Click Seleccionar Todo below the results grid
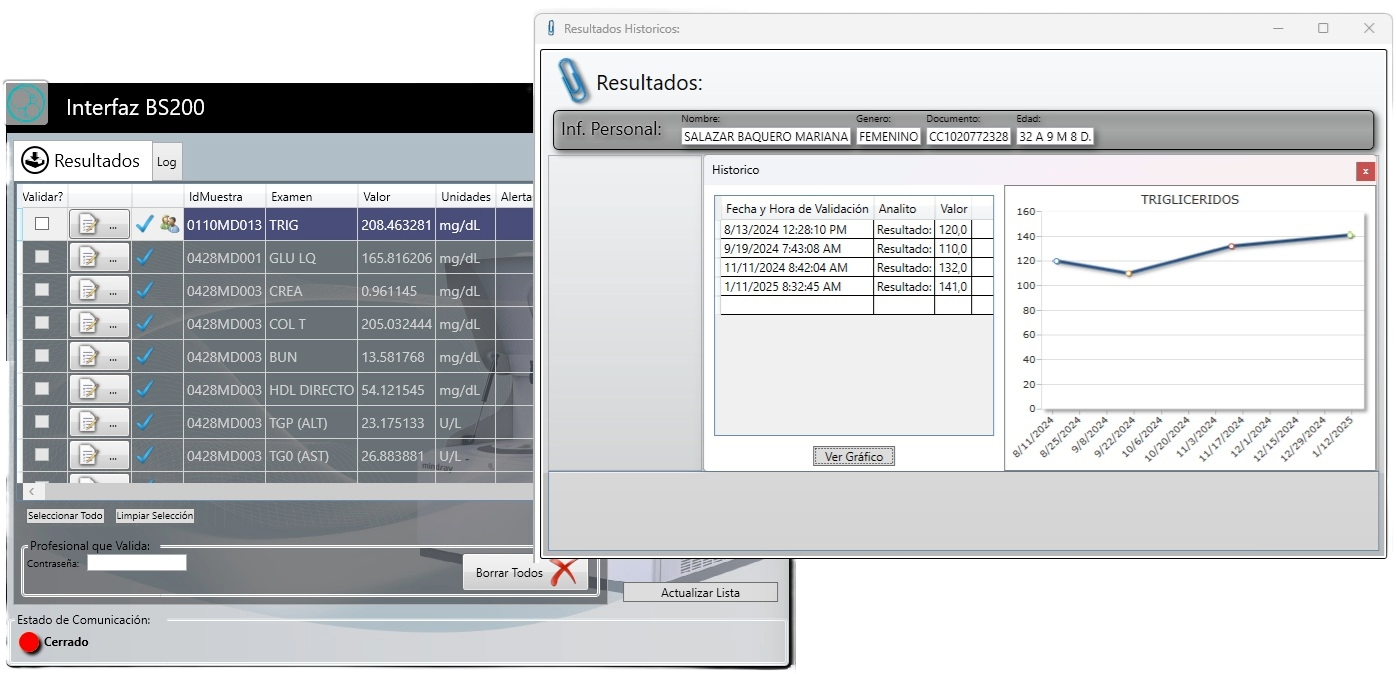The height and width of the screenshot is (674, 1397). (x=65, y=516)
